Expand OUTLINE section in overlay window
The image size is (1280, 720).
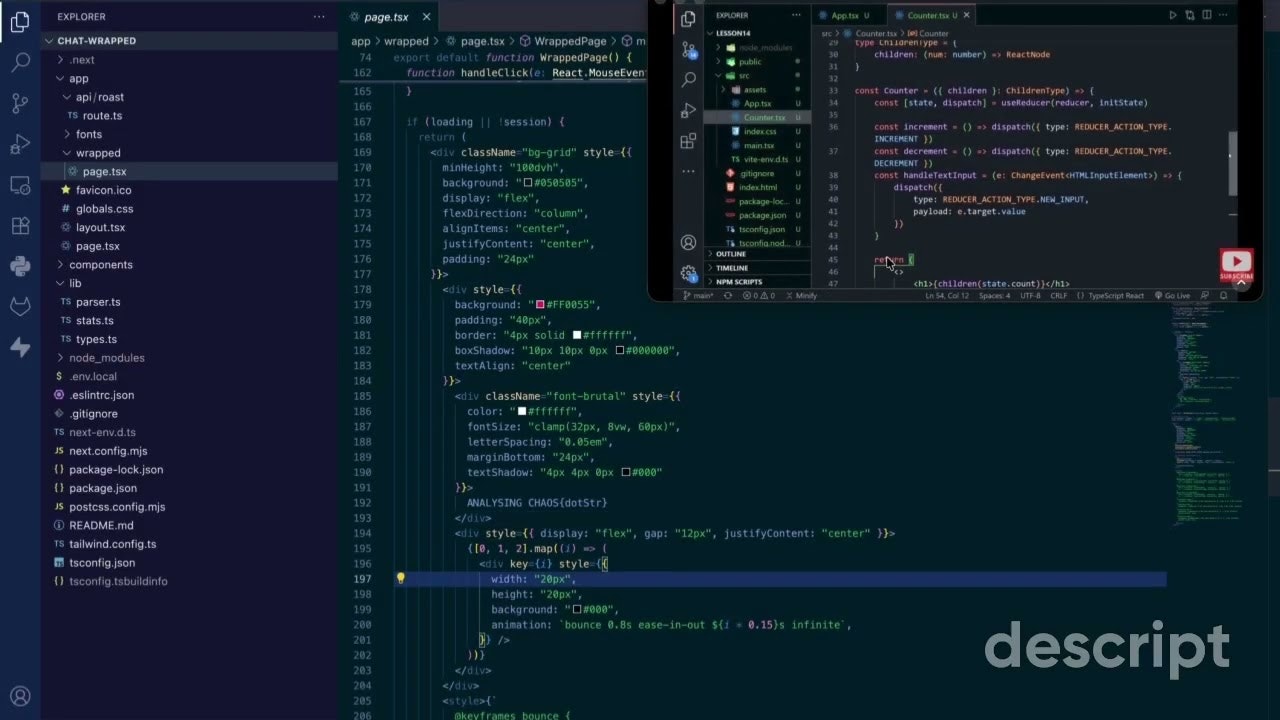759,254
